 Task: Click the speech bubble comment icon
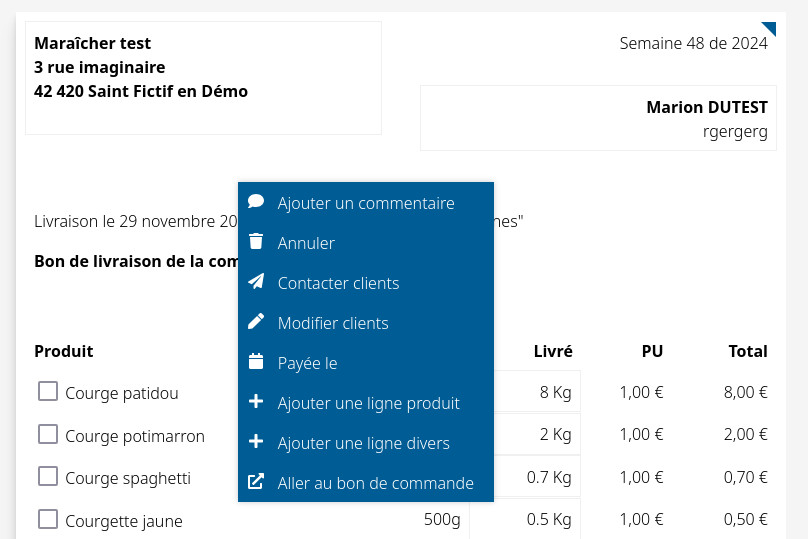pos(256,202)
